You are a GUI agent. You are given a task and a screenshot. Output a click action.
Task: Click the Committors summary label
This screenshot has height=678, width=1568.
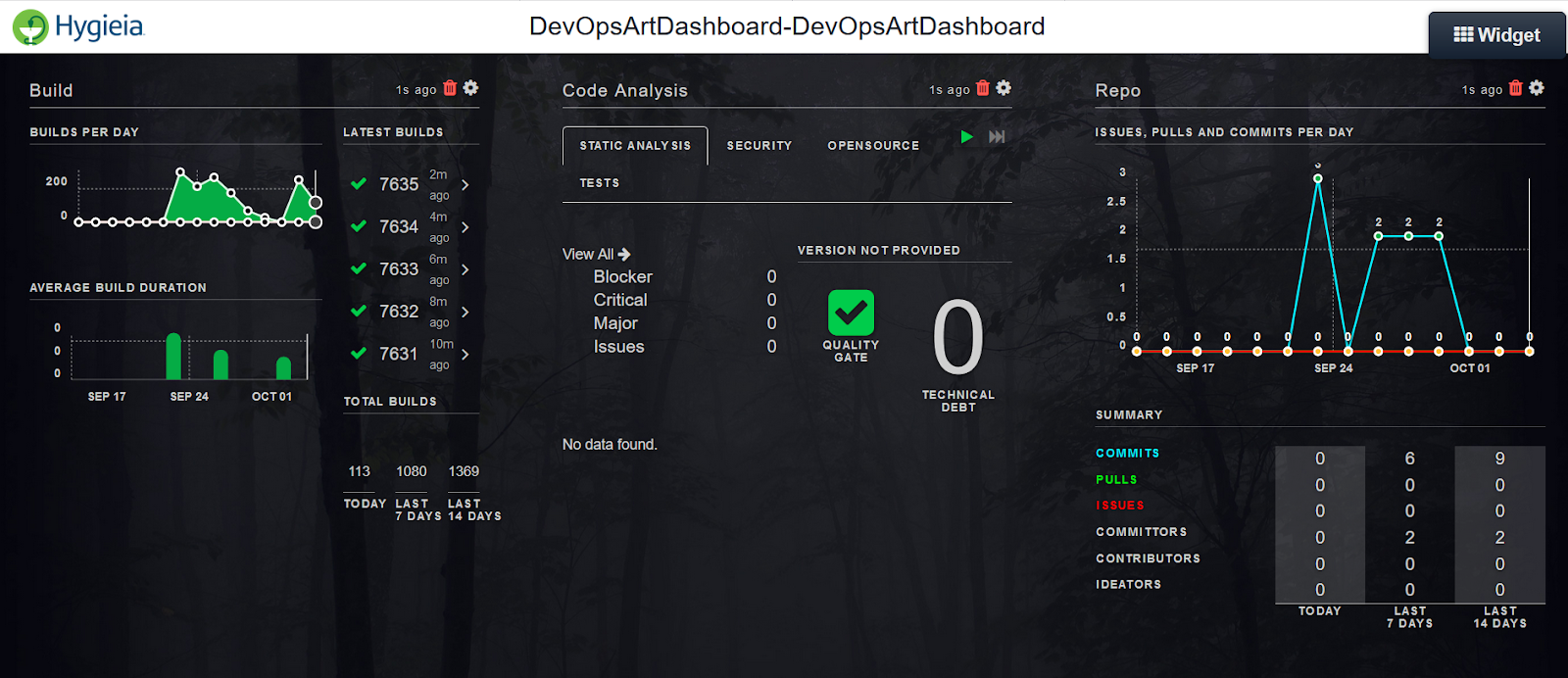coord(1141,532)
